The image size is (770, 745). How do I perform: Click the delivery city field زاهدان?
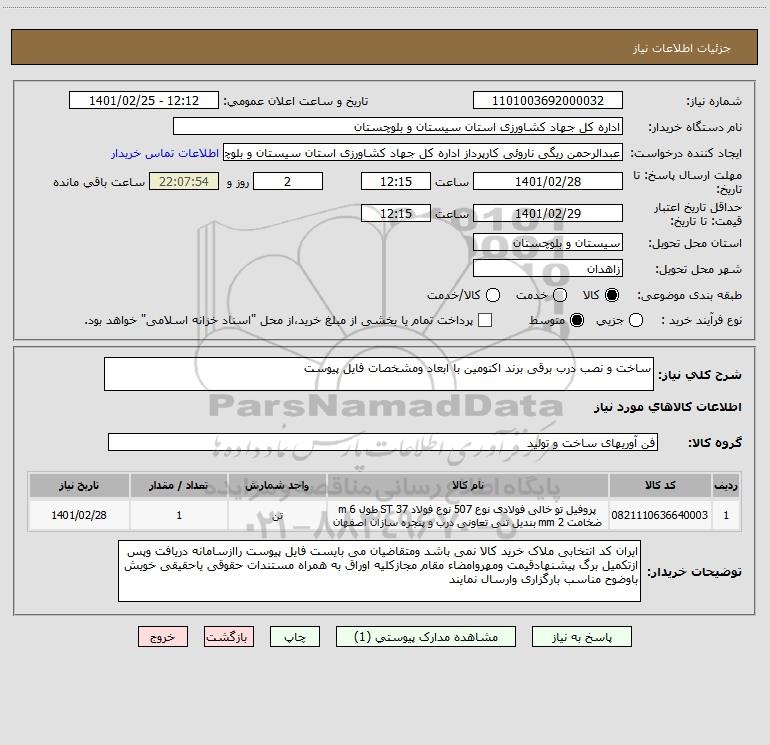tap(548, 269)
